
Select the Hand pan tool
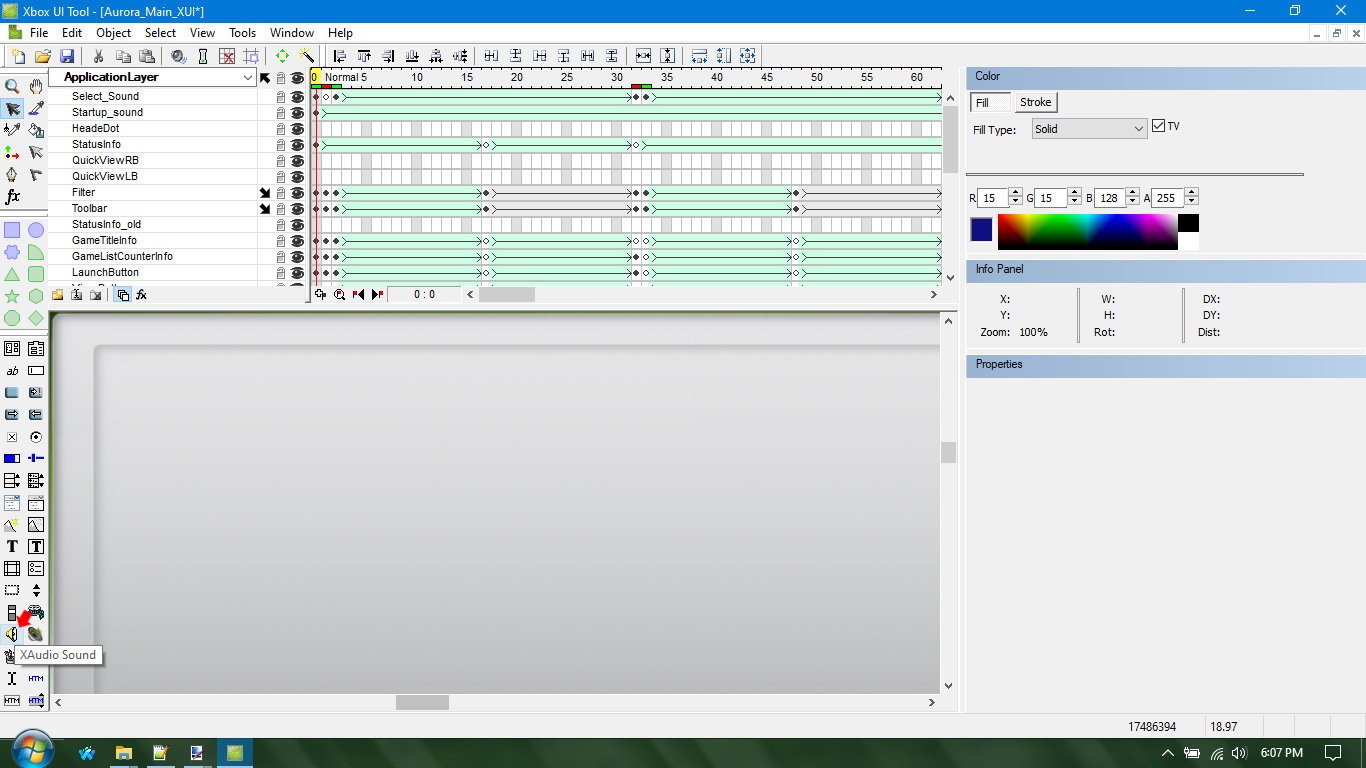click(36, 87)
